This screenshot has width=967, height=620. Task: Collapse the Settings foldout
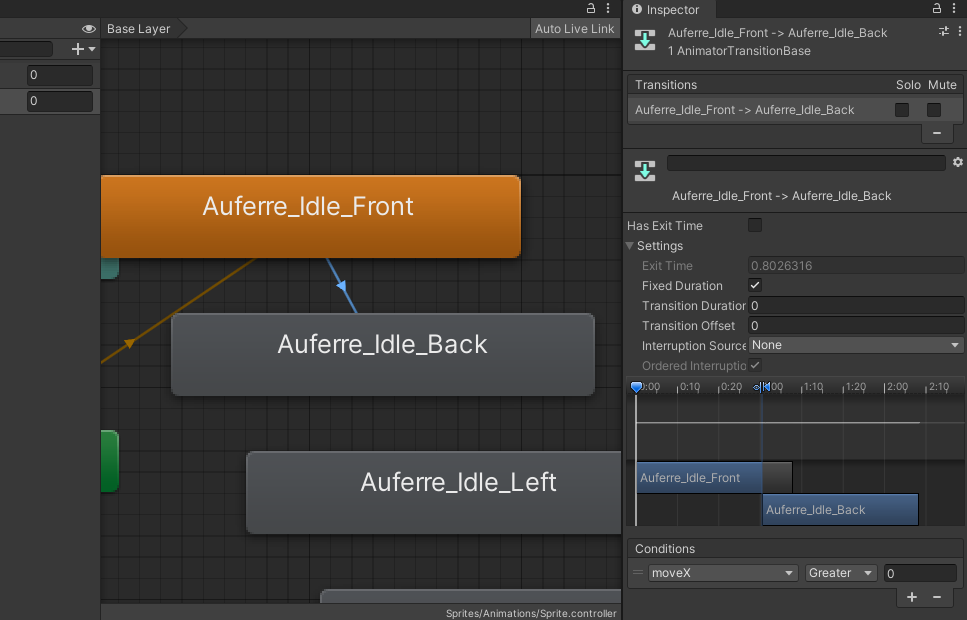tap(631, 246)
